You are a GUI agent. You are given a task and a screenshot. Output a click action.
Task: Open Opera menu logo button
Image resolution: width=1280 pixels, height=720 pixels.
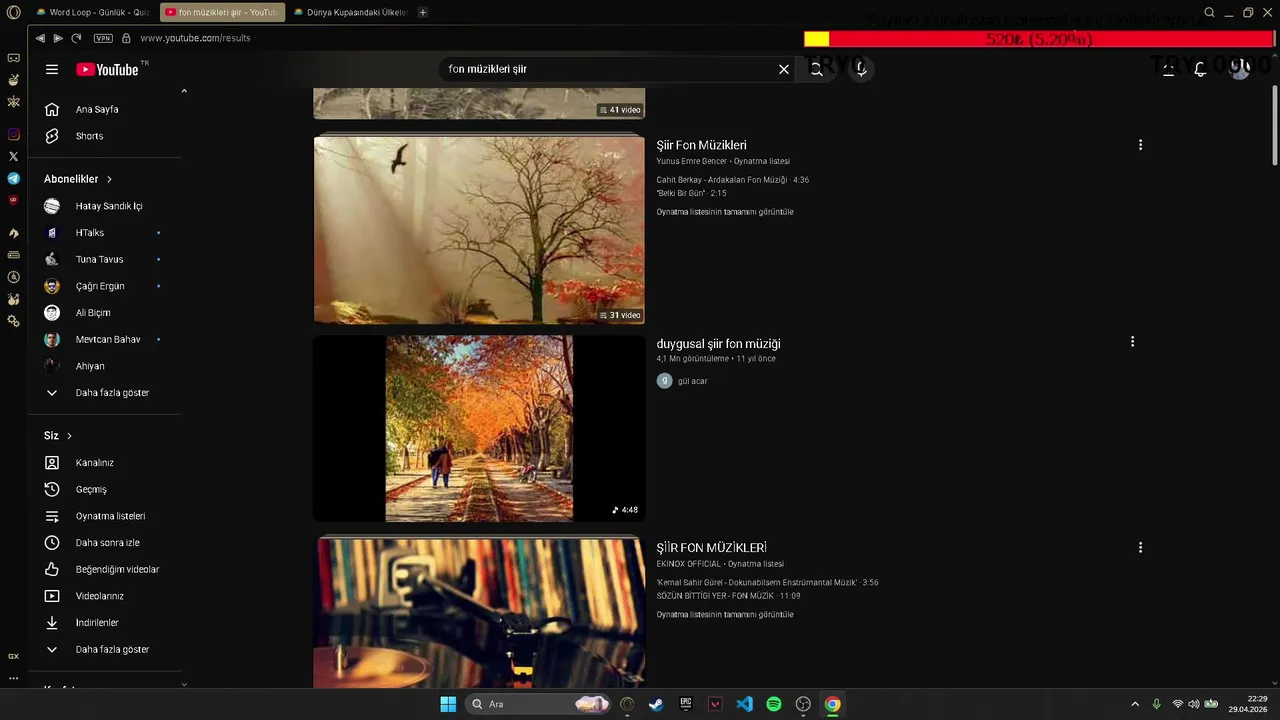coord(13,12)
